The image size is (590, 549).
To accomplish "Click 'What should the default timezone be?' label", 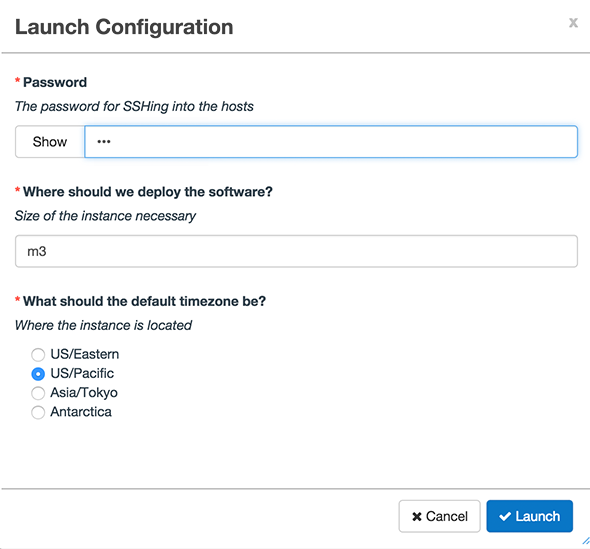I will 144,301.
